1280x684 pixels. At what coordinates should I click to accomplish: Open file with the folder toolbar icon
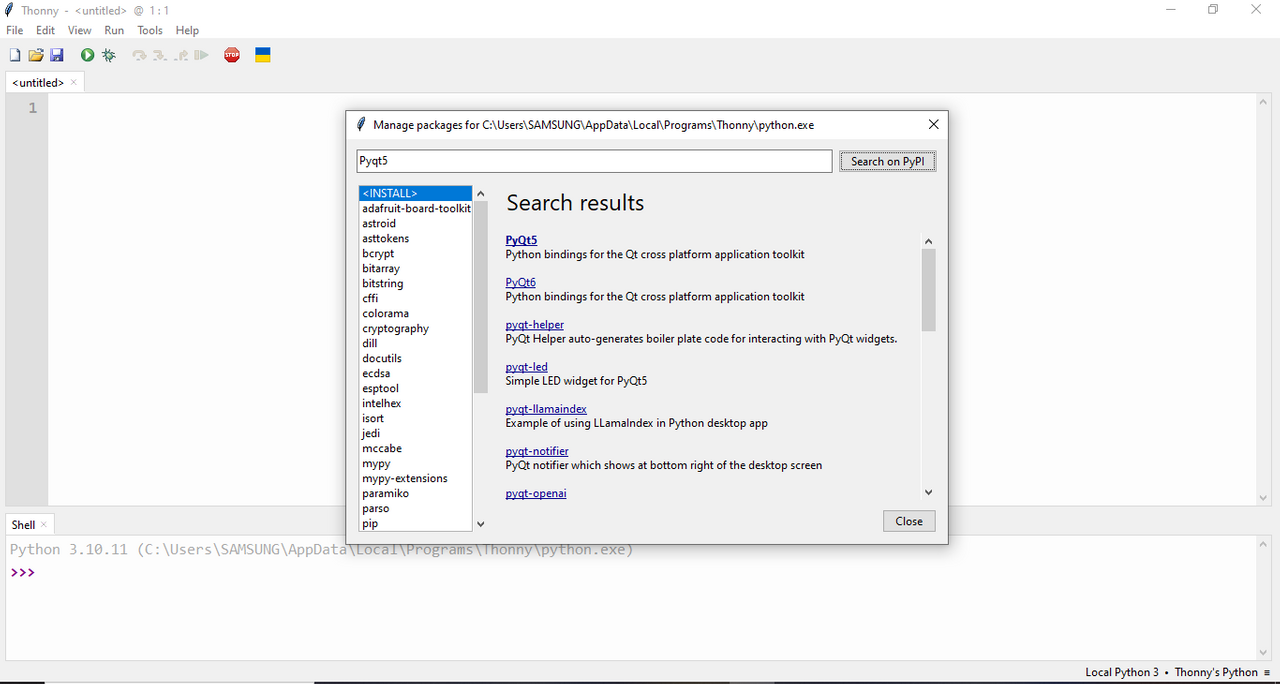36,55
